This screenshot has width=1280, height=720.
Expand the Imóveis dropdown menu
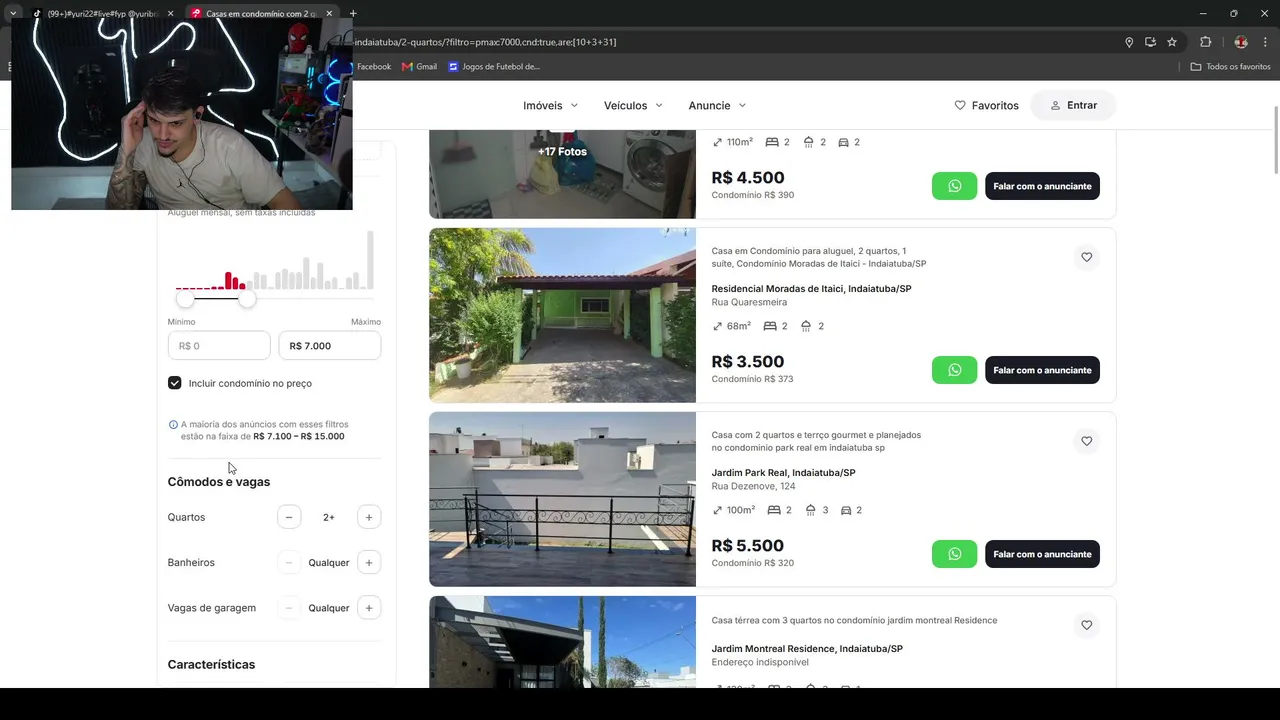(x=551, y=105)
